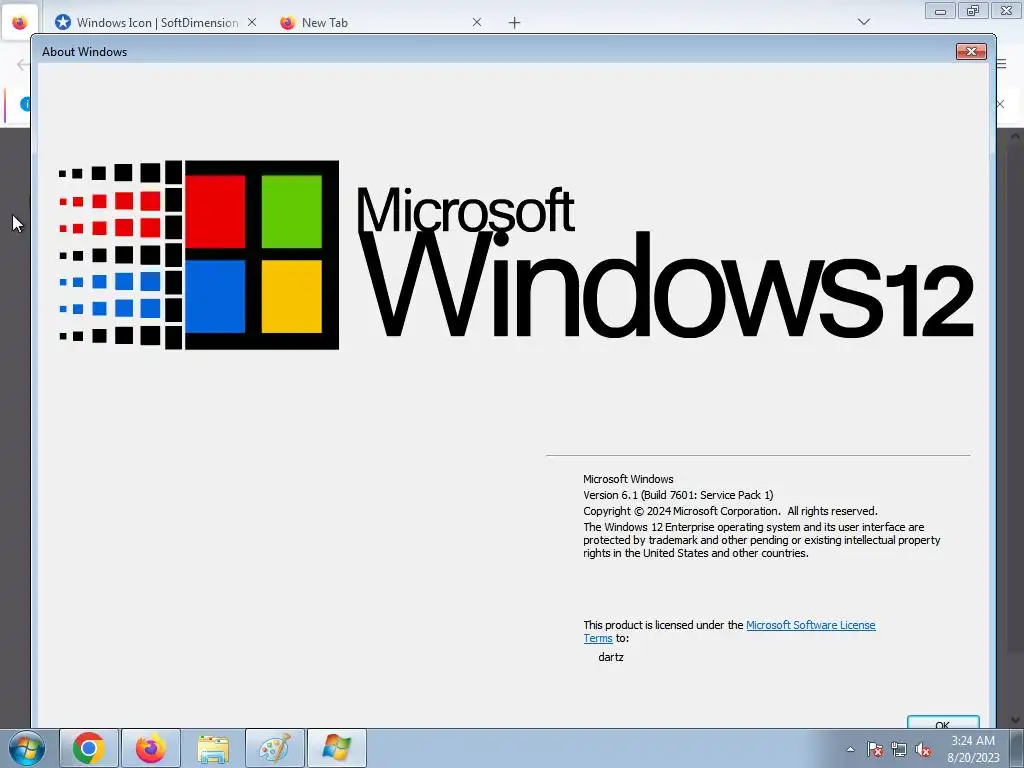Screen dimensions: 1024x768
Task: Select the About Windows taskbar button
Action: coord(336,748)
